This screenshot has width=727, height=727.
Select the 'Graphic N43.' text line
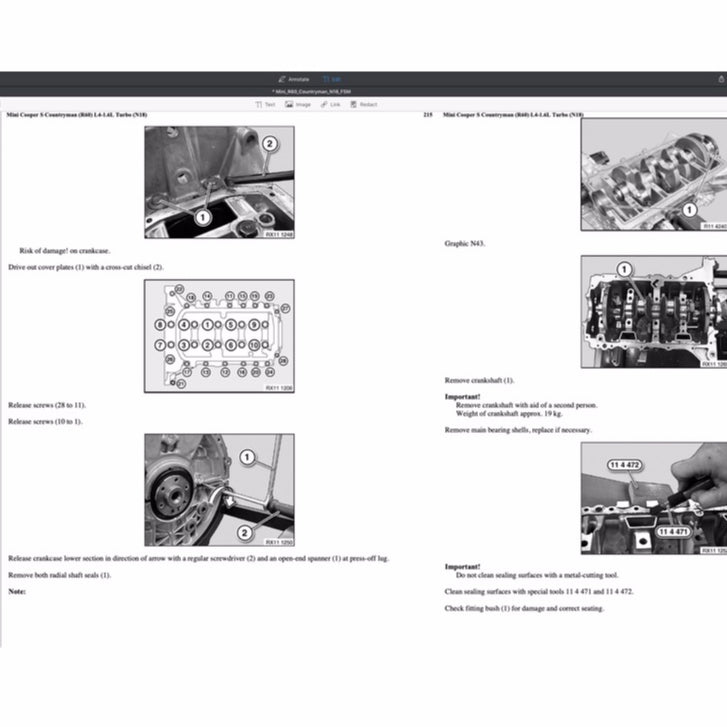pyautogui.click(x=464, y=243)
